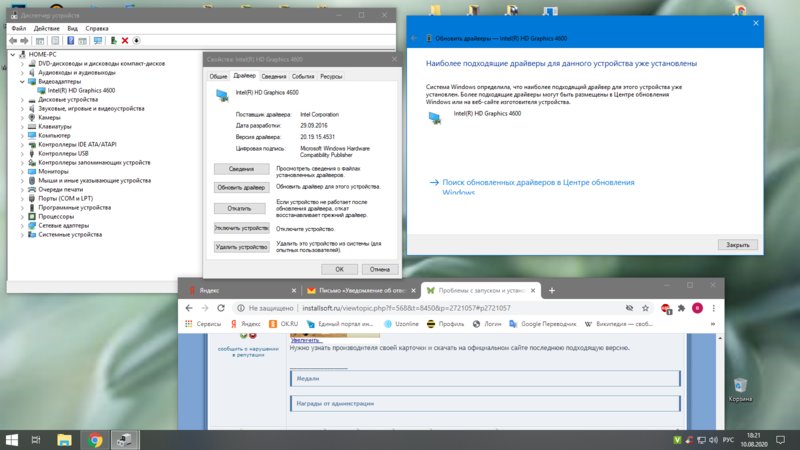Click the Chrome back arrow
The width and height of the screenshot is (800, 450).
[189, 308]
